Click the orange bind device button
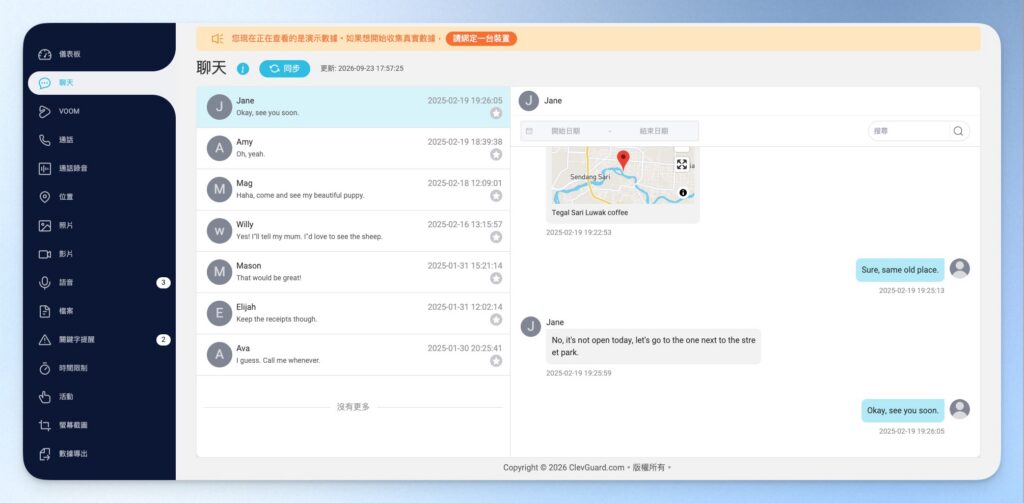Screen dimensions: 1024x503 click(481, 39)
